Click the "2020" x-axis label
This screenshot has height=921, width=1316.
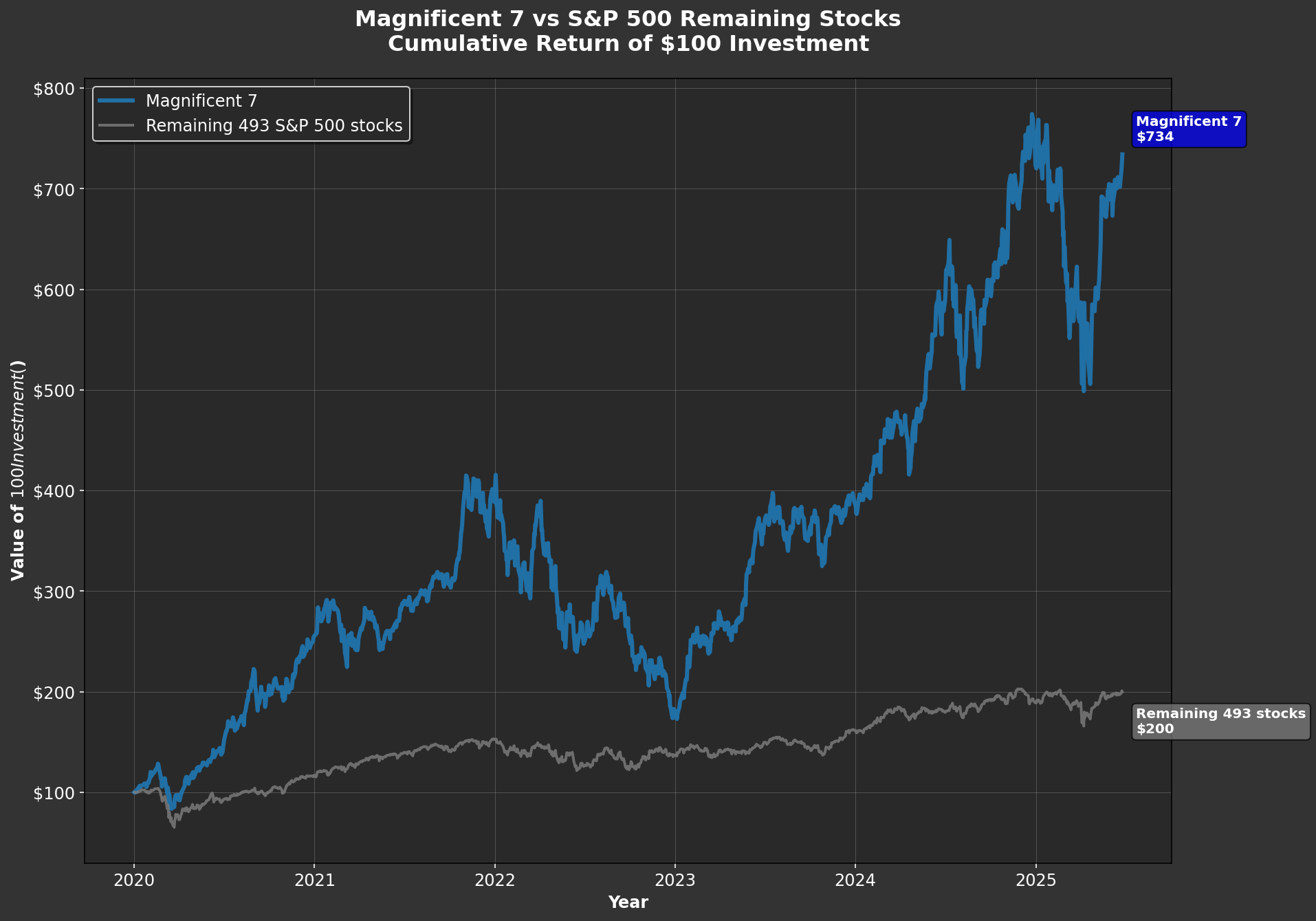tap(134, 880)
